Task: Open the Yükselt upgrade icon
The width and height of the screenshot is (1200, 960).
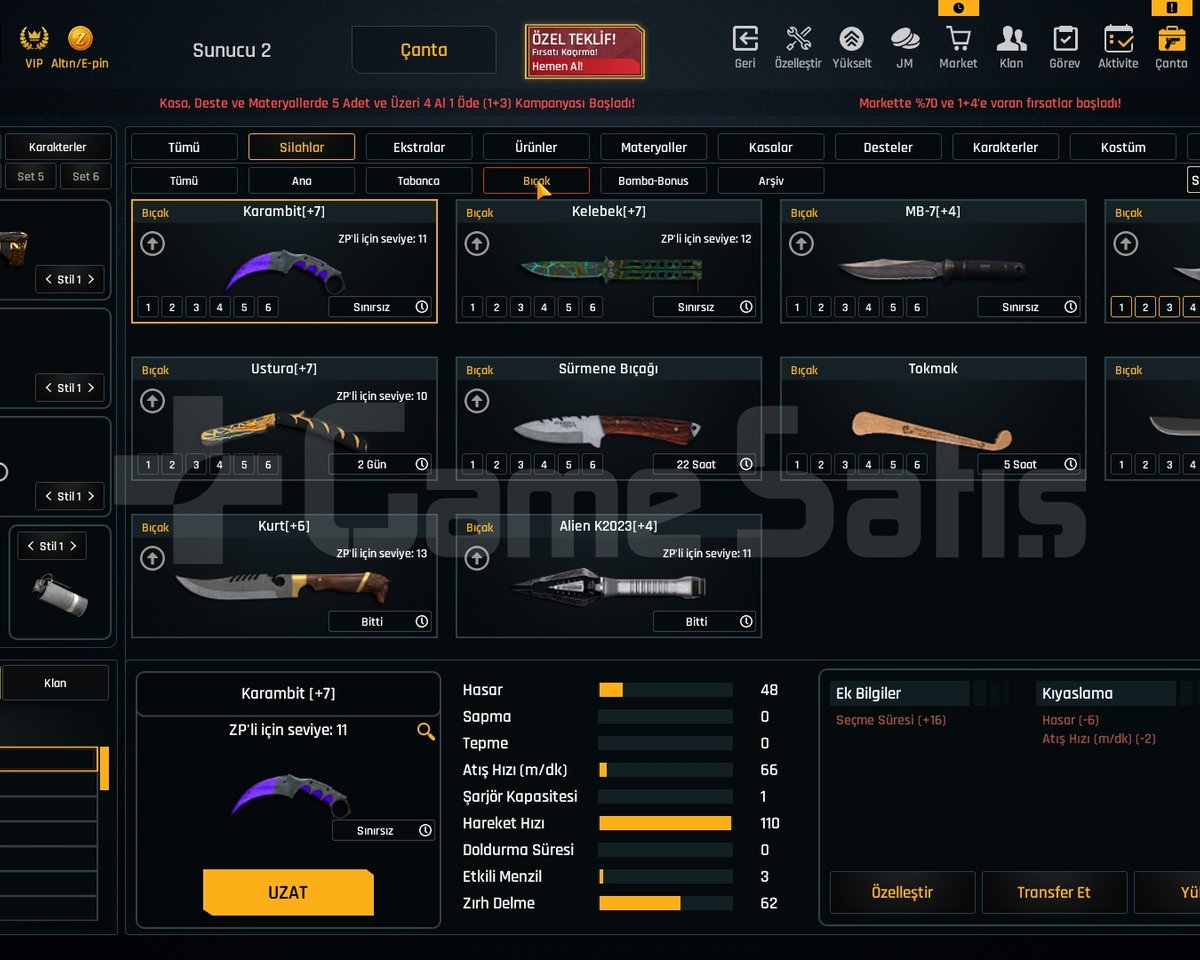Action: (x=851, y=39)
